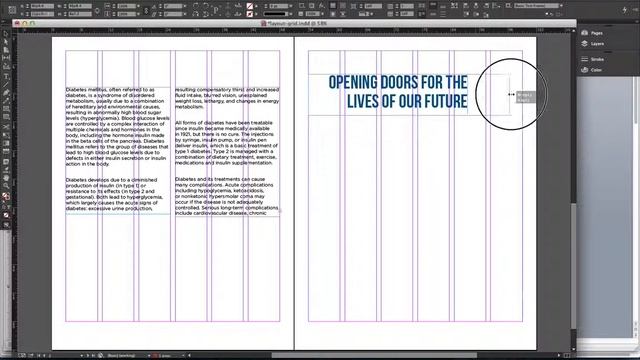
Task: Click the Y position input field
Action: click(42, 14)
